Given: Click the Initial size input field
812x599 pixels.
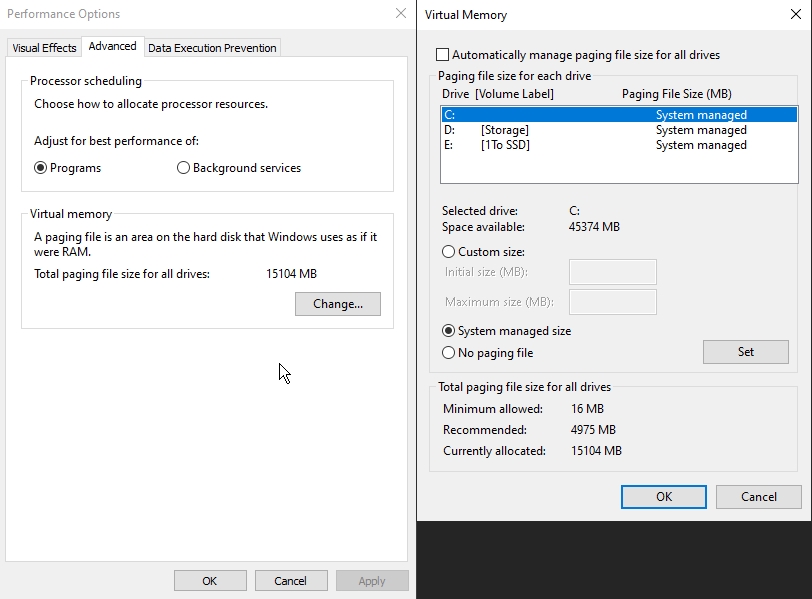Looking at the screenshot, I should (x=612, y=273).
